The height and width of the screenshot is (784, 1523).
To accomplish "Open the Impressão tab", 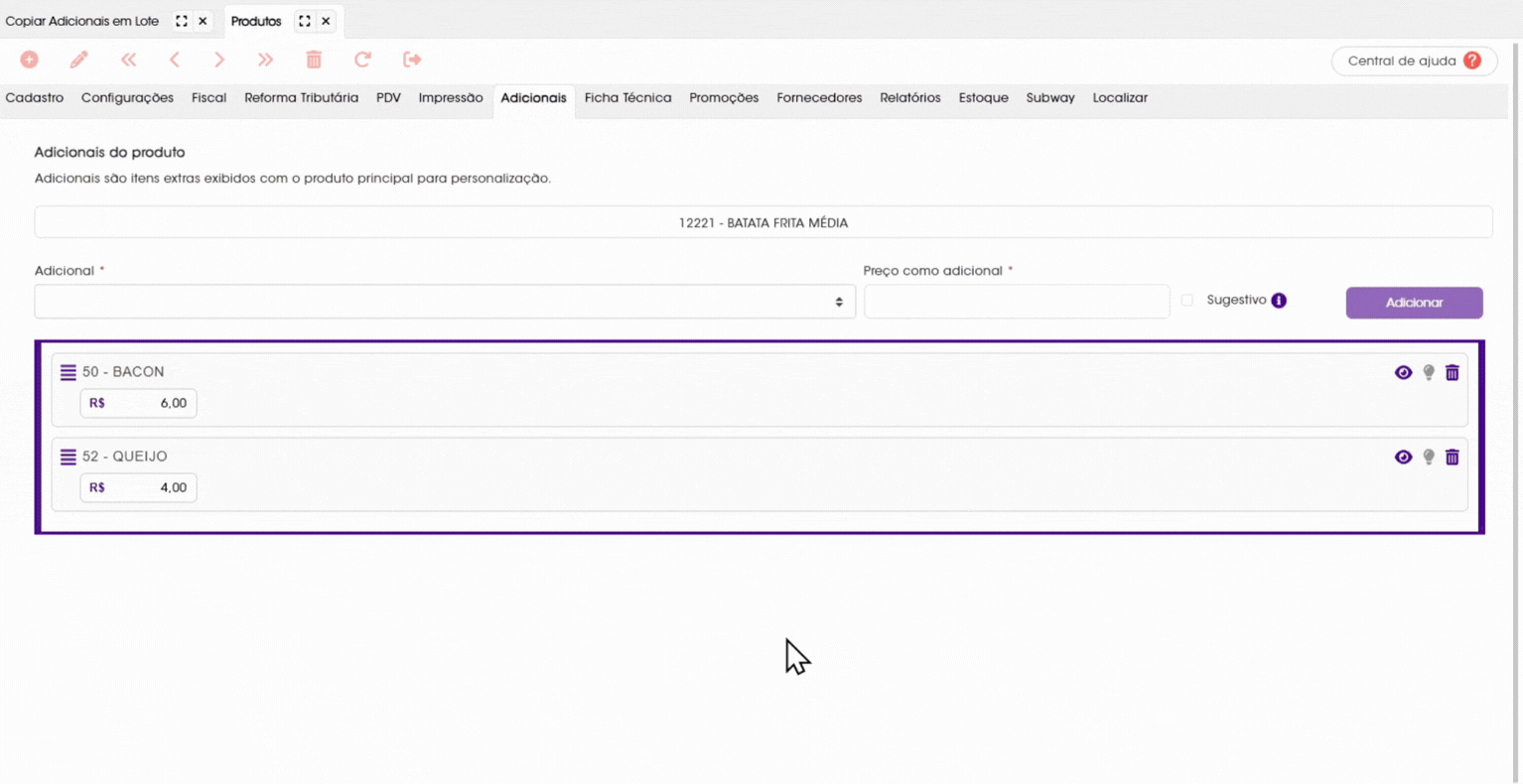I will (x=451, y=98).
